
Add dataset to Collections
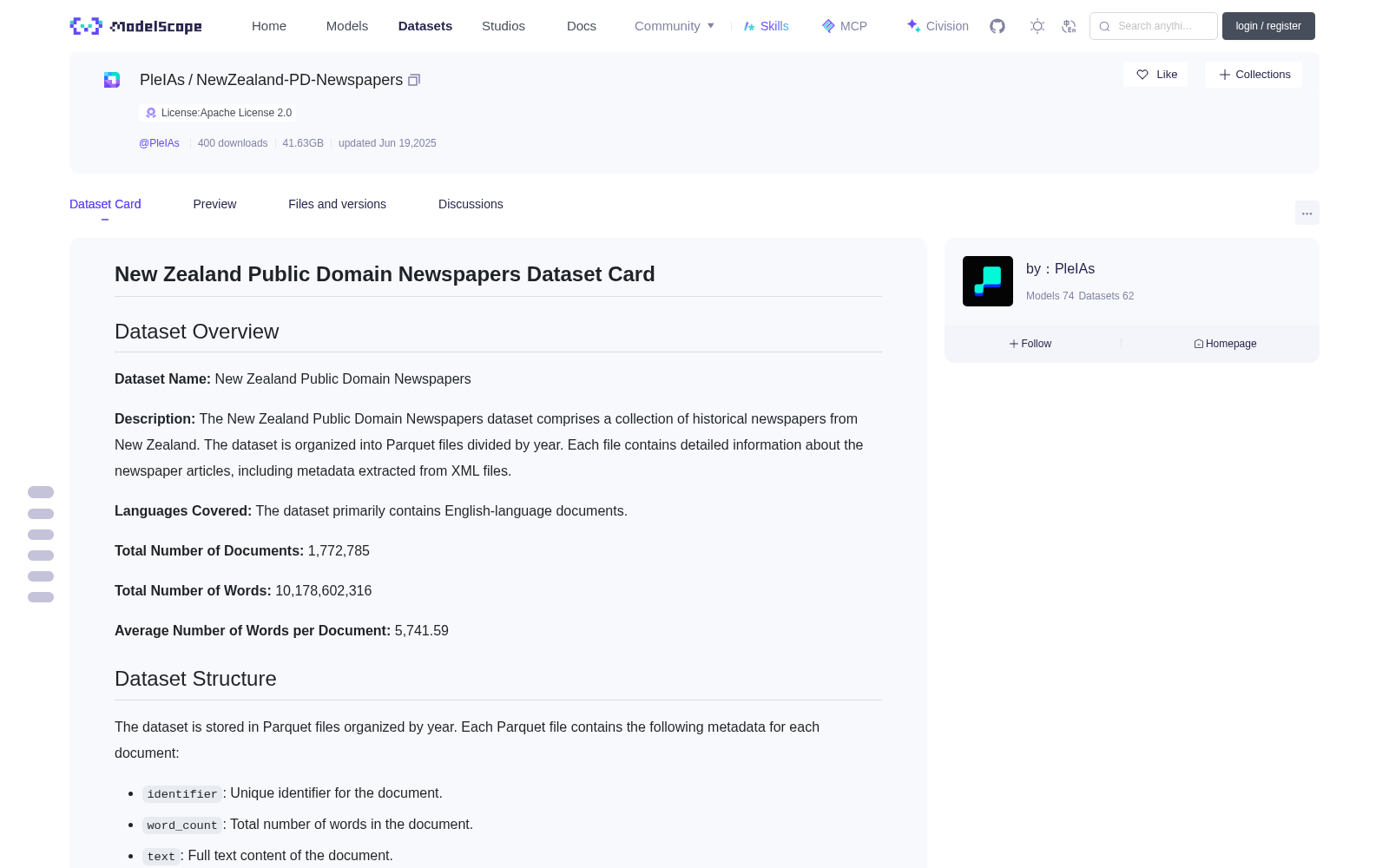(1254, 75)
